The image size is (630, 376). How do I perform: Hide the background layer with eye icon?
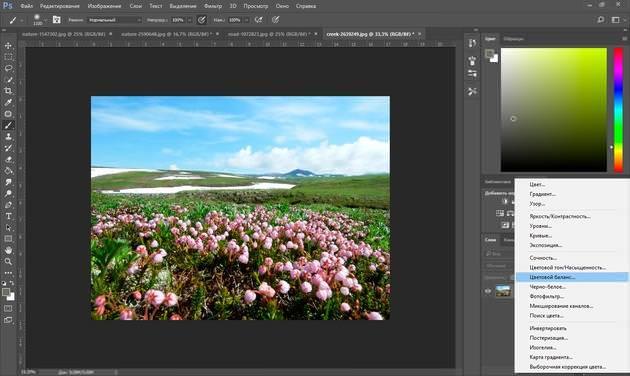coord(488,291)
